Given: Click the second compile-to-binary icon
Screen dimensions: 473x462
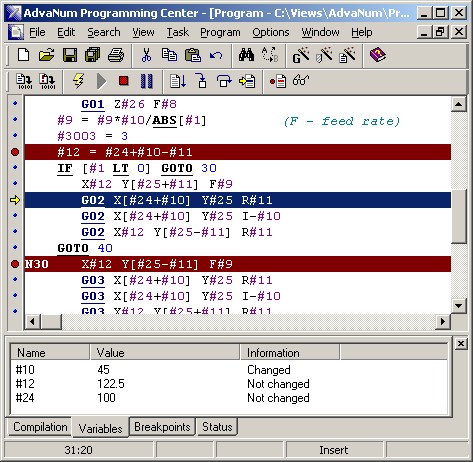Looking at the screenshot, I should click(x=47, y=81).
